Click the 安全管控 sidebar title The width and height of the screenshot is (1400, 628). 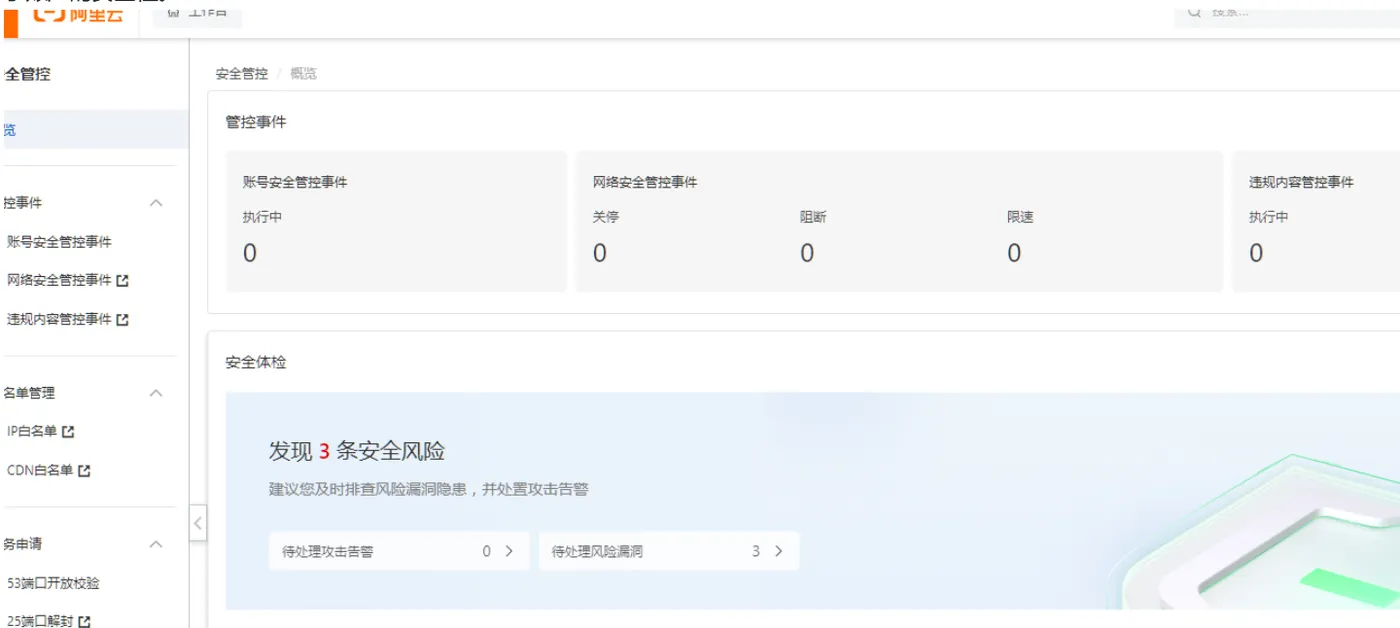26,74
